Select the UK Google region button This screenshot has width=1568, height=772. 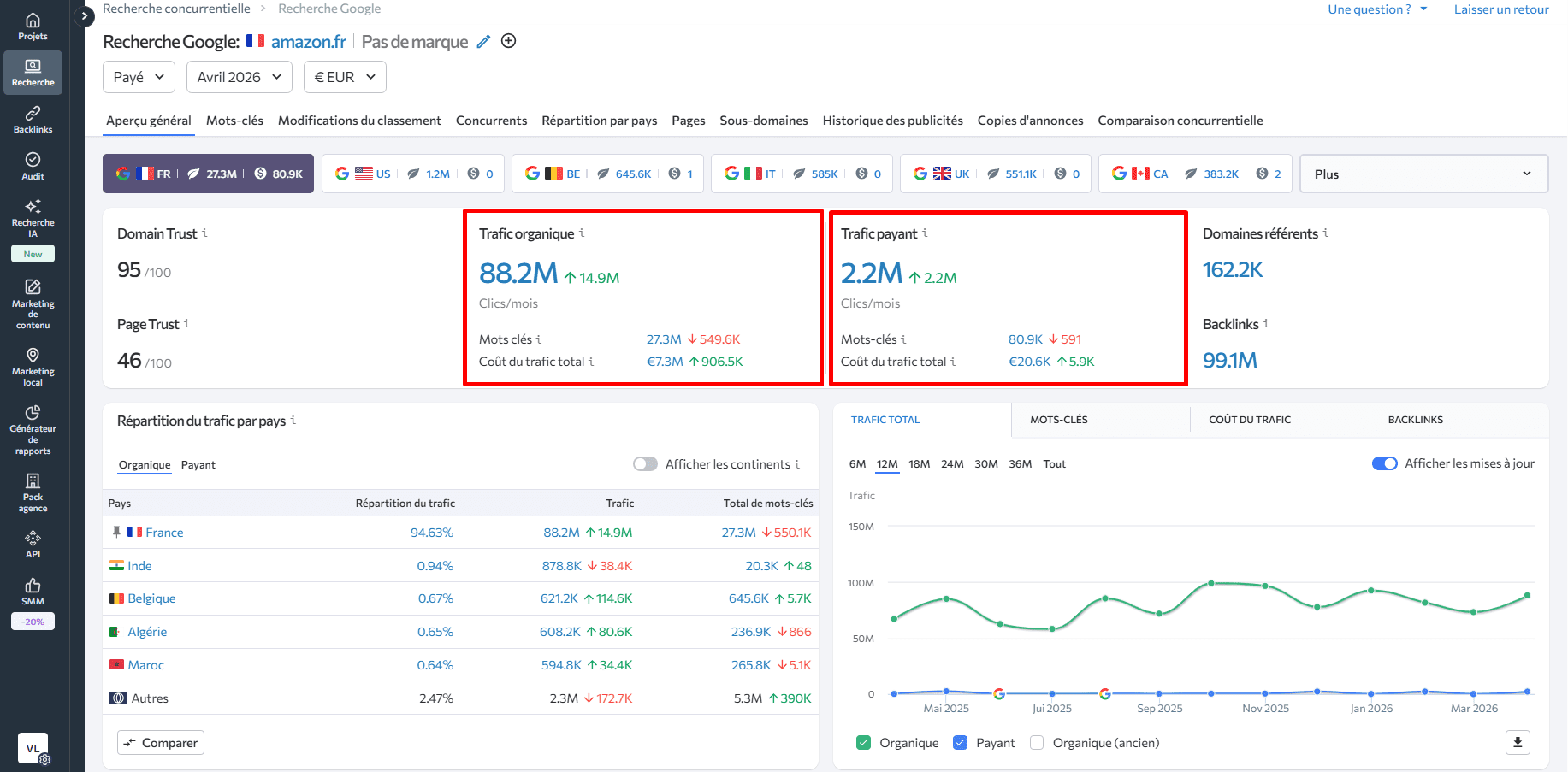pos(996,174)
